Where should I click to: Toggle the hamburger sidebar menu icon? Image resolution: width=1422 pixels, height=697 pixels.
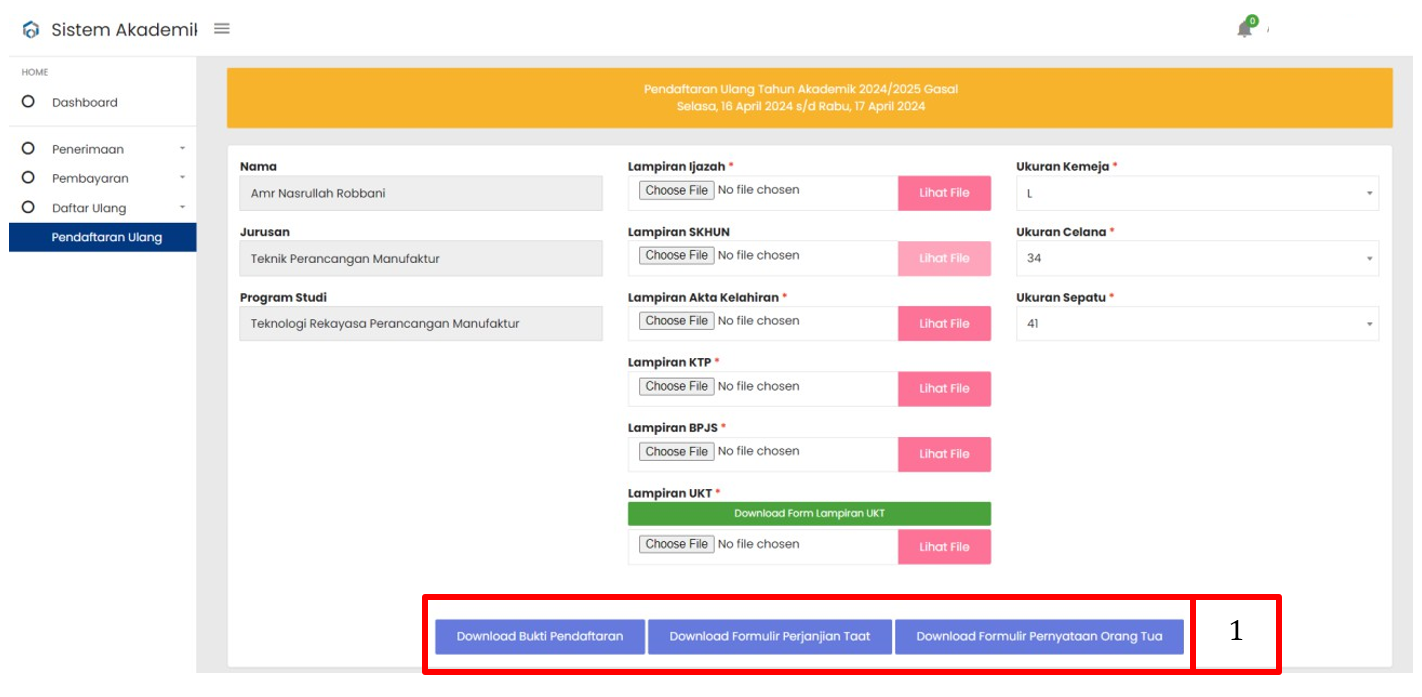[x=222, y=29]
